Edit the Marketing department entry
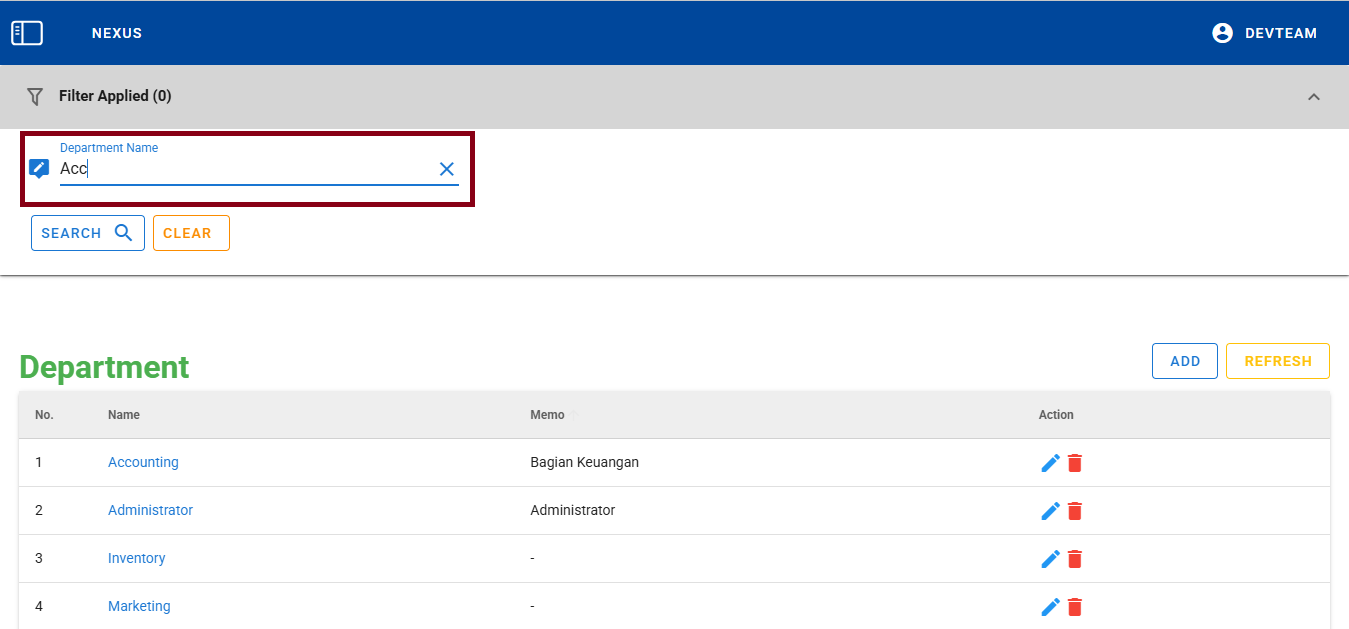This screenshot has width=1349, height=629. point(1050,607)
